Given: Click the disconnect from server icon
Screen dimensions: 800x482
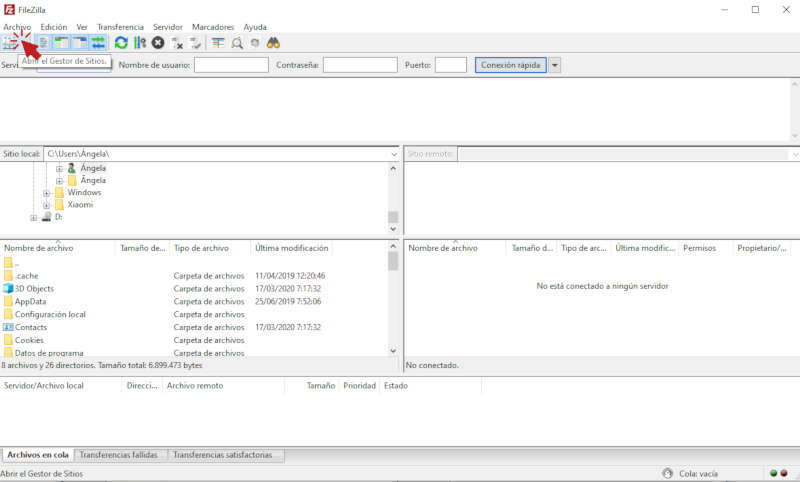Looking at the screenshot, I should [177, 43].
